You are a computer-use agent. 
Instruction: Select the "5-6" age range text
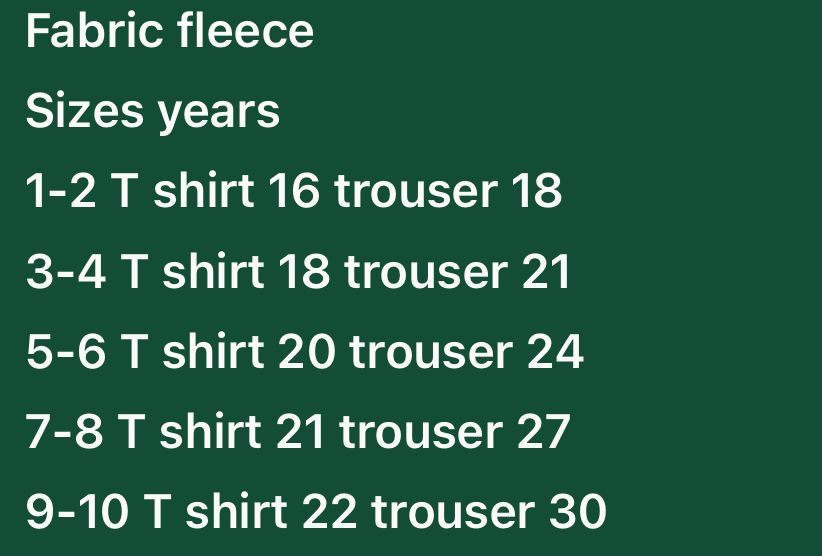[65, 351]
